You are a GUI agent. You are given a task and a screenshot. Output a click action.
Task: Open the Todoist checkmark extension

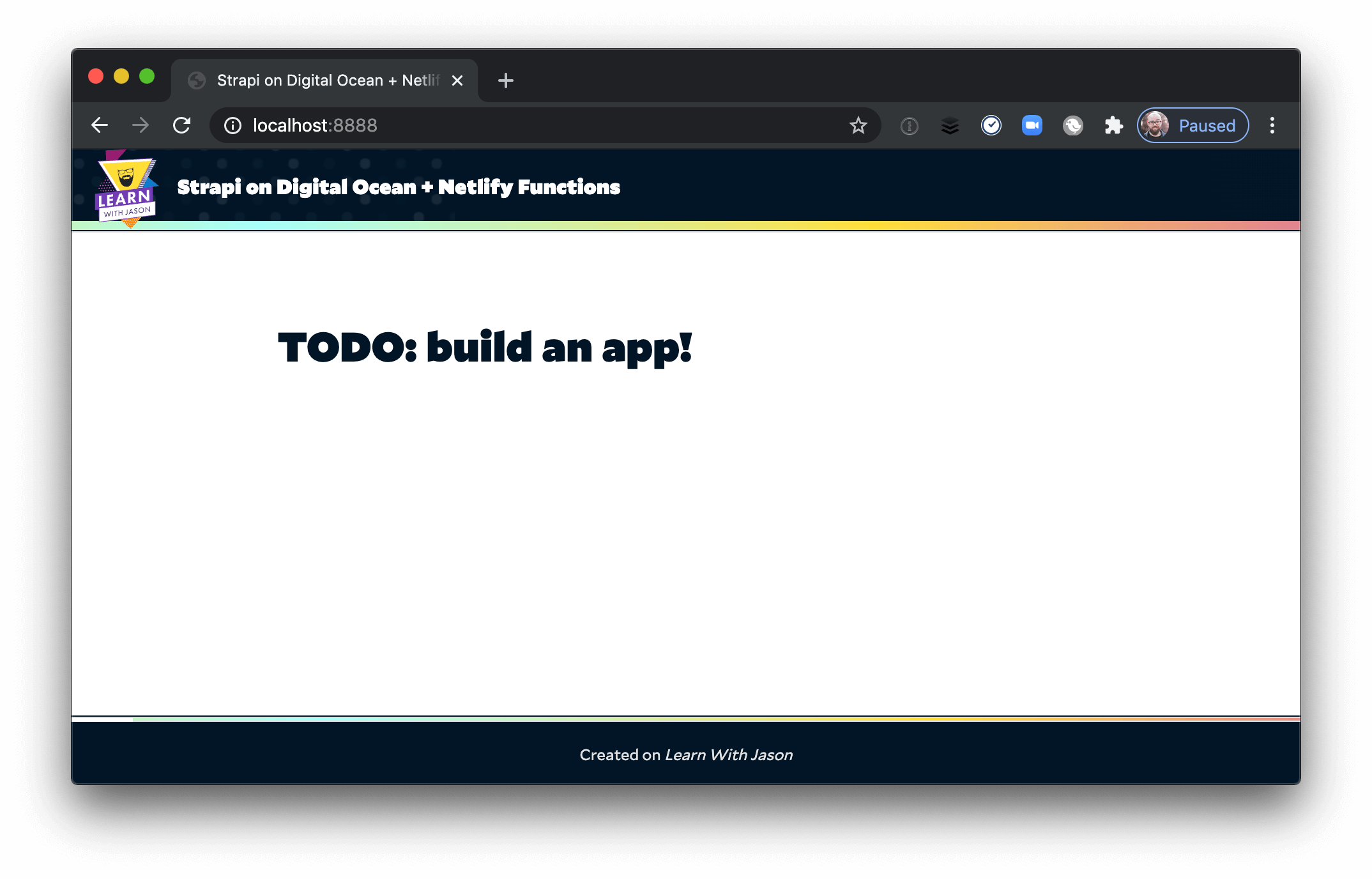coord(992,125)
